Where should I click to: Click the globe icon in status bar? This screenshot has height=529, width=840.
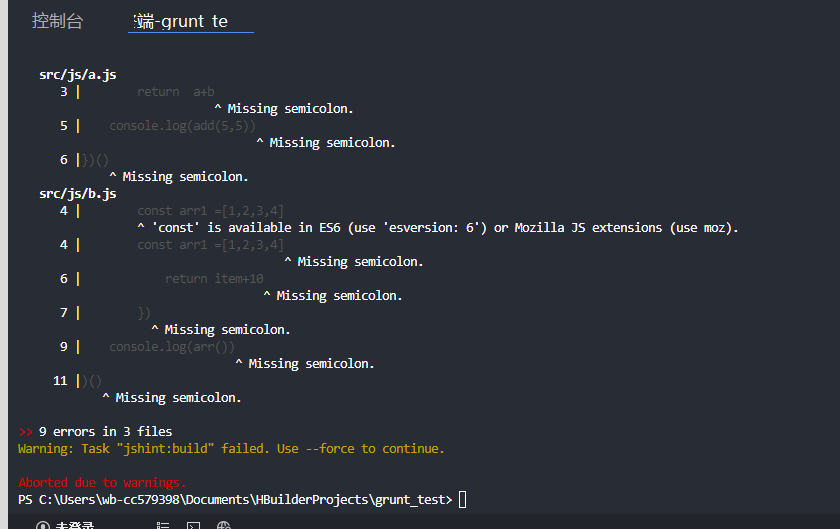(x=224, y=525)
